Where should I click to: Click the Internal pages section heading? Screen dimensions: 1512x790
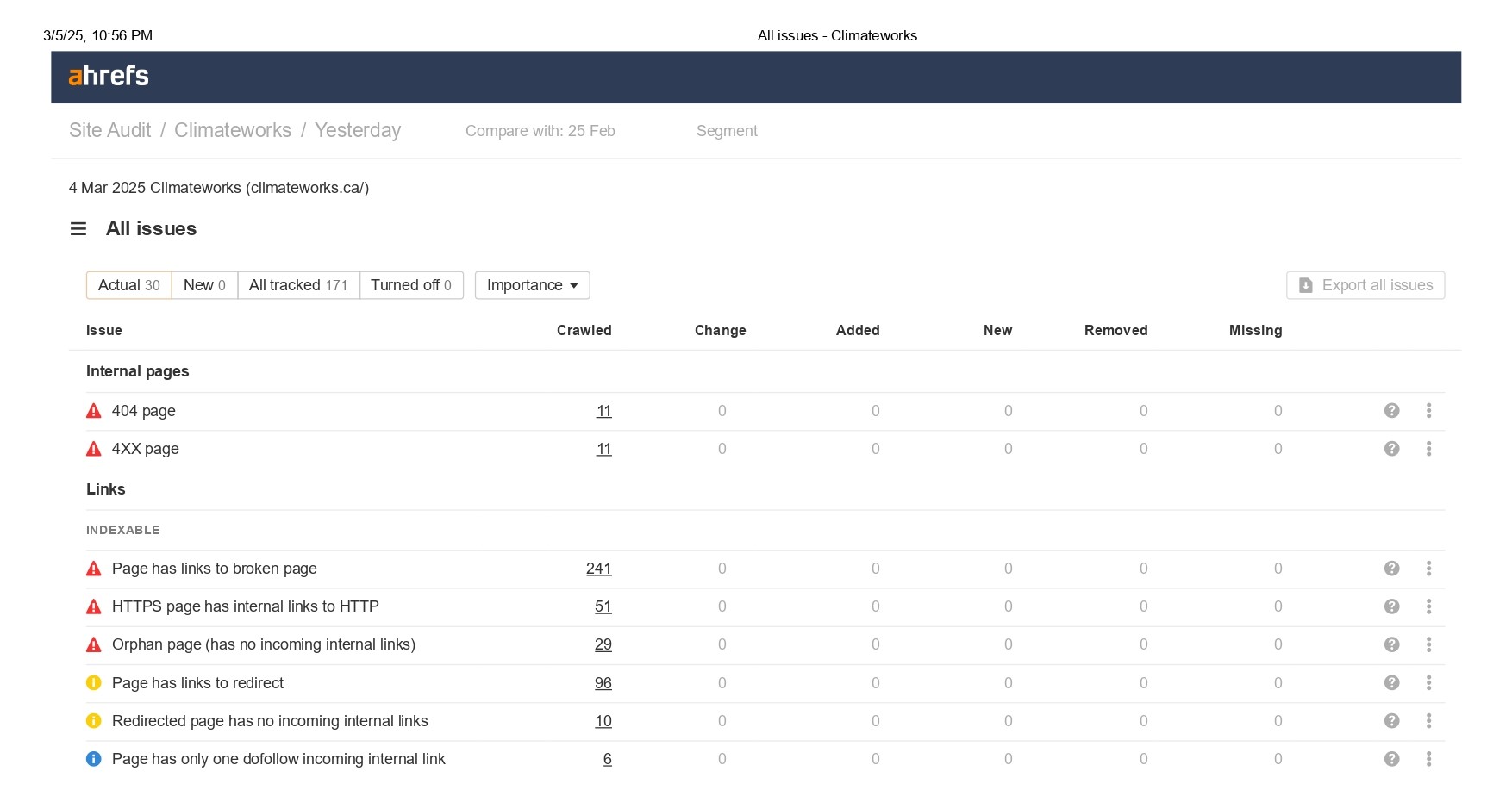point(138,371)
